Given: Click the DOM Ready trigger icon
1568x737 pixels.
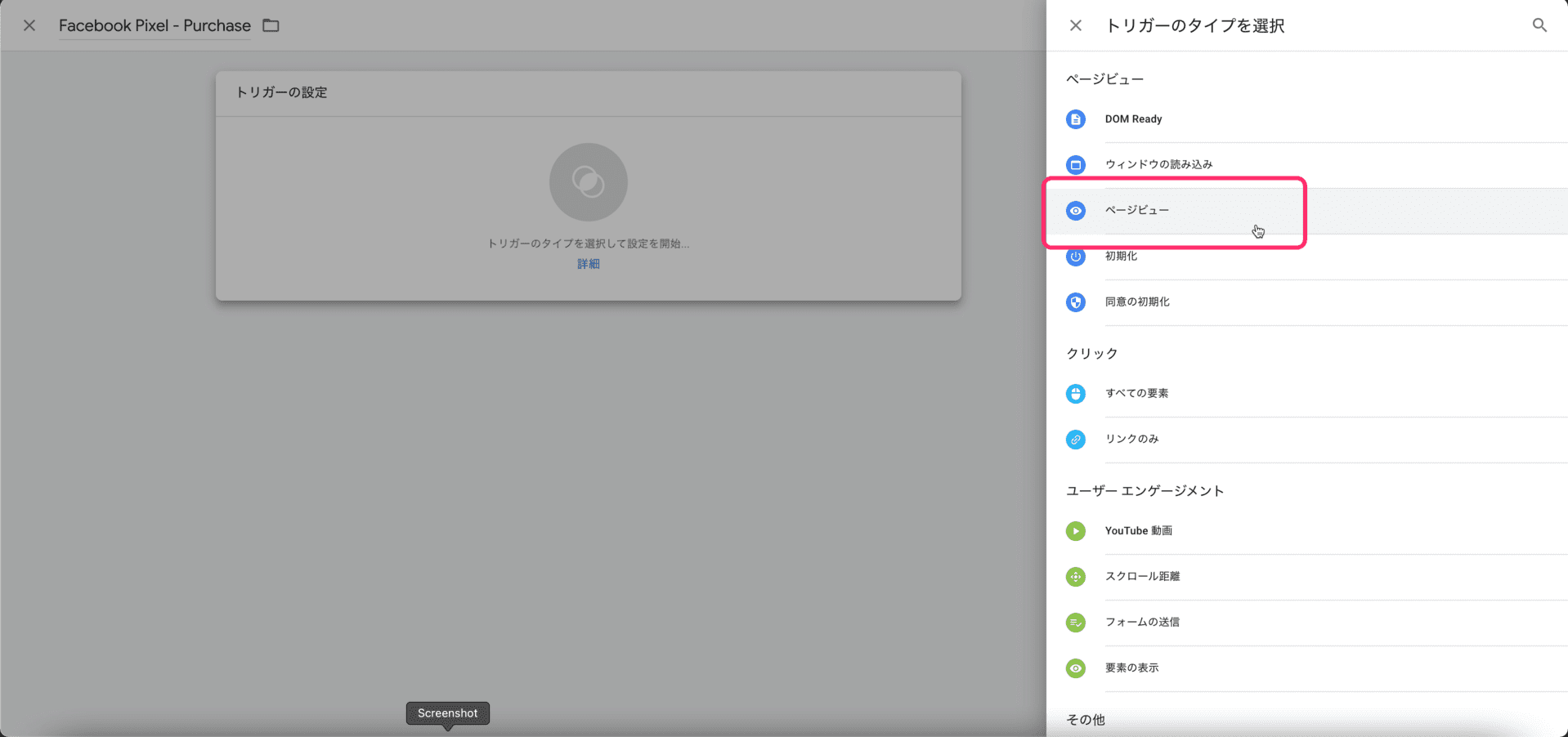Looking at the screenshot, I should [1076, 119].
